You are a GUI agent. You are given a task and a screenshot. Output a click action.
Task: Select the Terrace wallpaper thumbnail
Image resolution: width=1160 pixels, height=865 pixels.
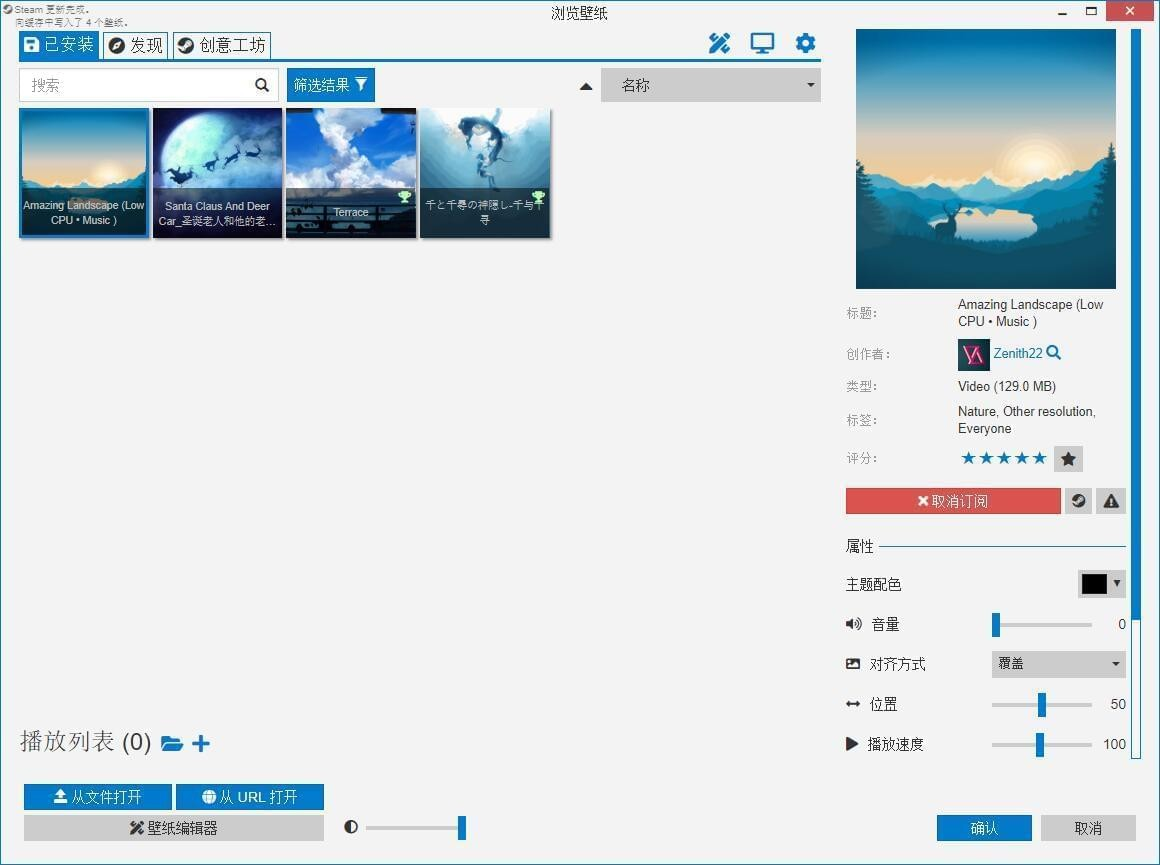[351, 172]
